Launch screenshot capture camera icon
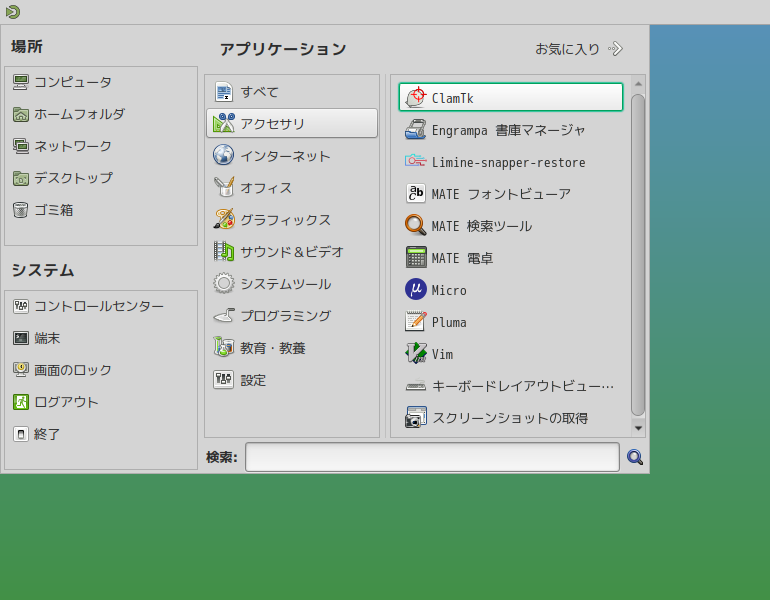The height and width of the screenshot is (600, 770). coord(415,417)
